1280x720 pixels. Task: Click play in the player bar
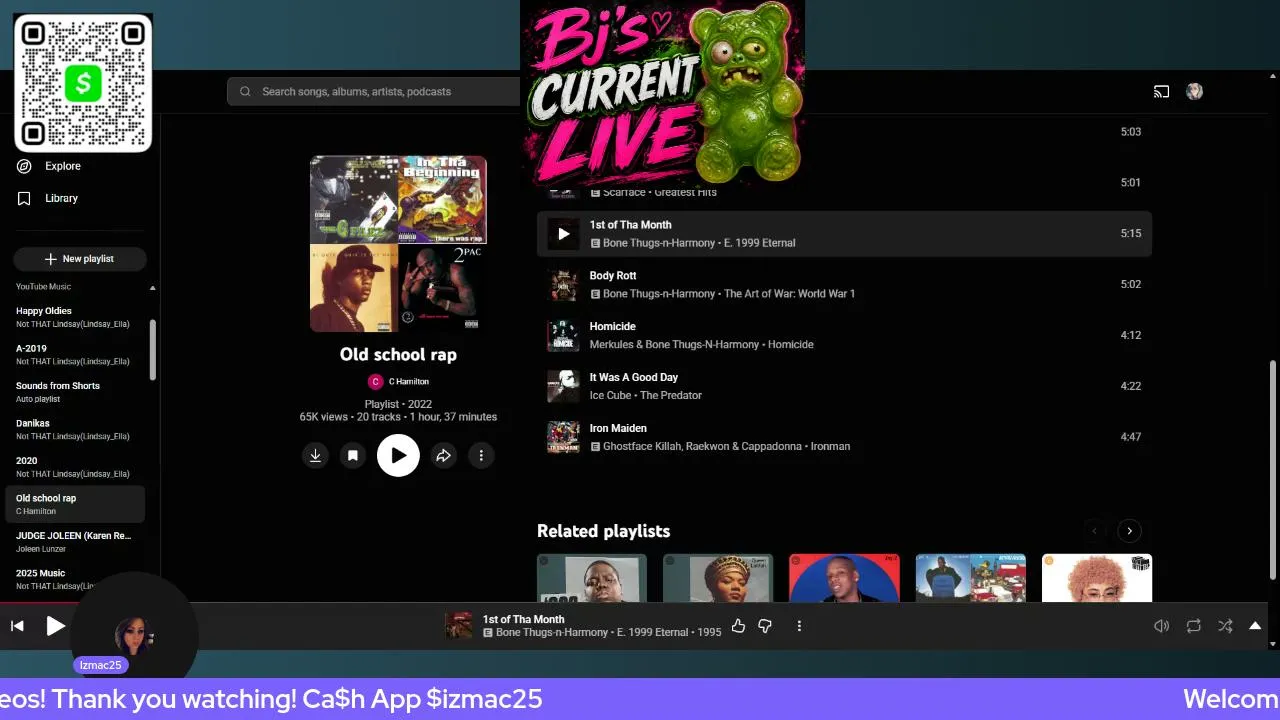tap(56, 626)
